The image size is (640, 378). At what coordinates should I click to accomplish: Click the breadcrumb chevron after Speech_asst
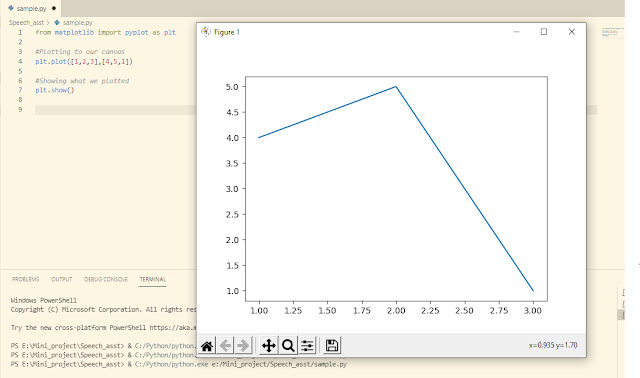(x=48, y=22)
